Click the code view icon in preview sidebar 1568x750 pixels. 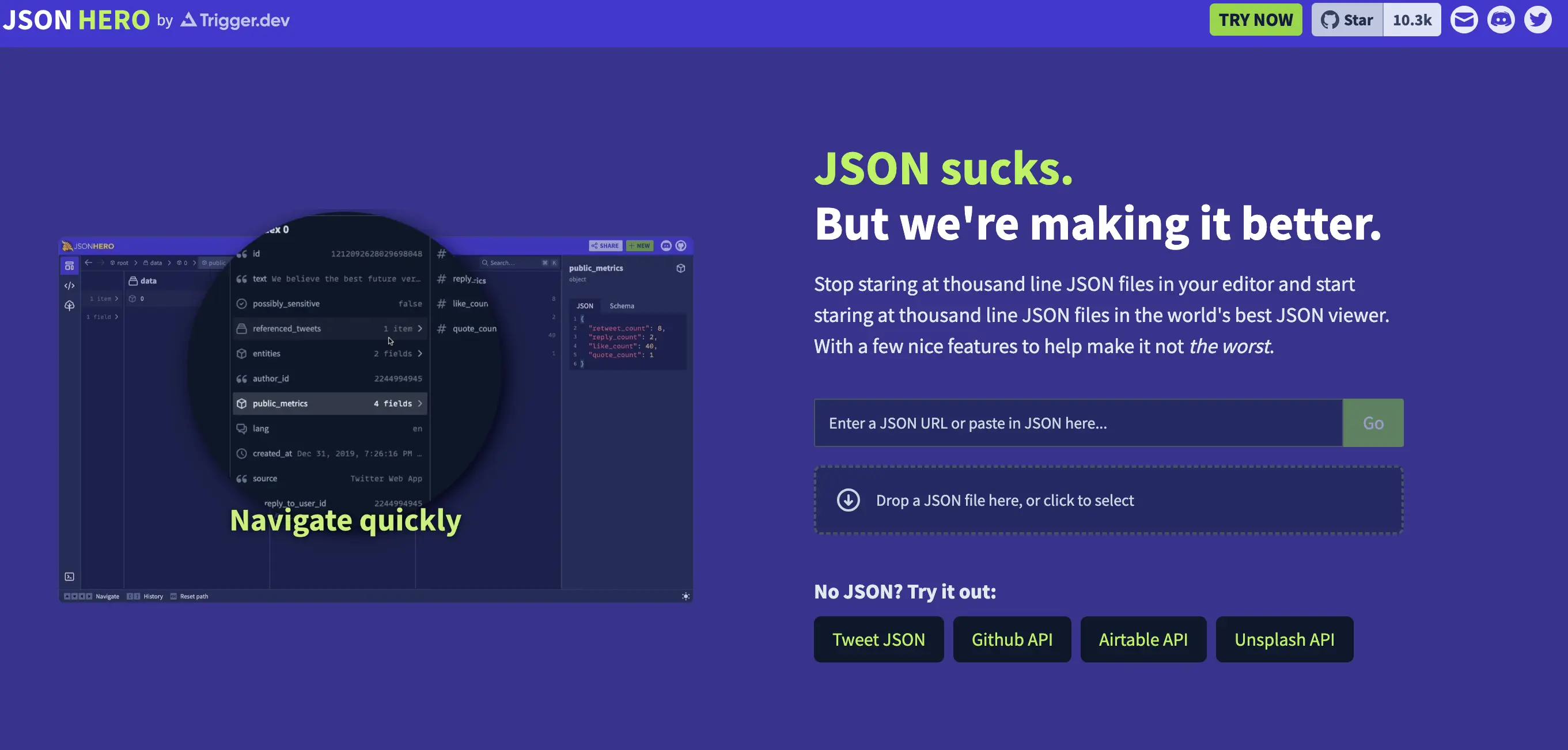(69, 286)
